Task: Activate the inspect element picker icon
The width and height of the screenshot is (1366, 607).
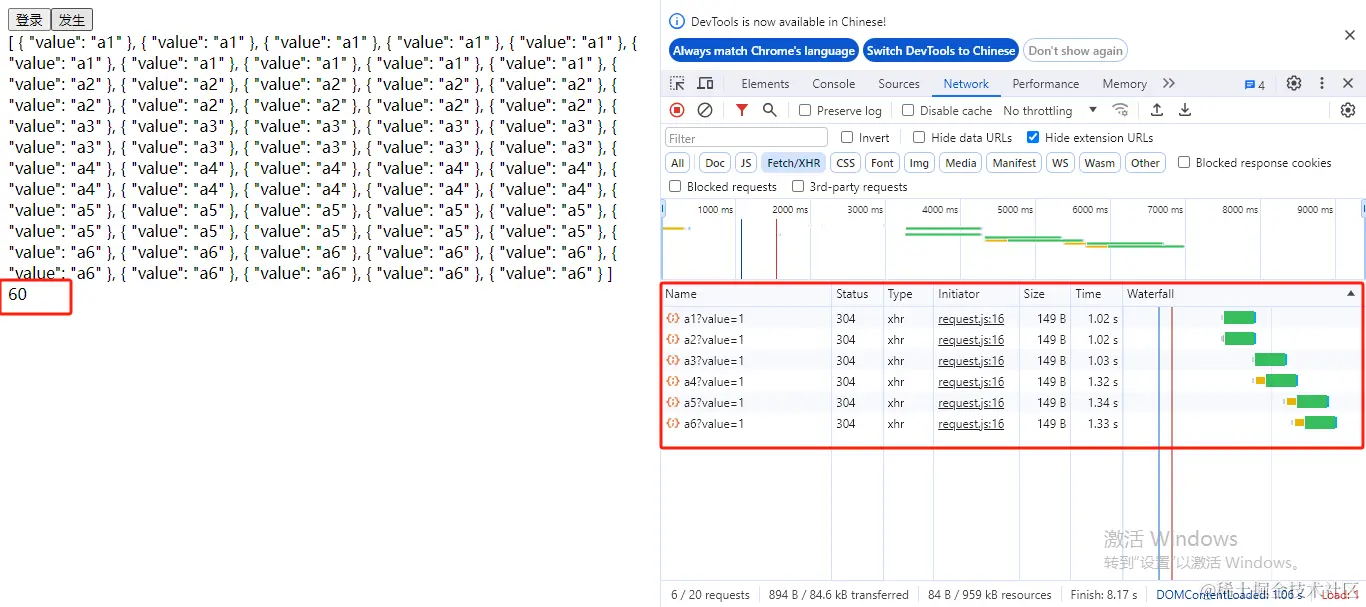Action: 677,84
